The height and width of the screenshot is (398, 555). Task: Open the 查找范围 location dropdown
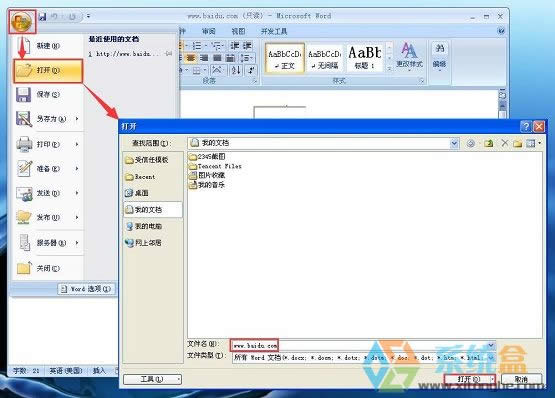[x=454, y=143]
